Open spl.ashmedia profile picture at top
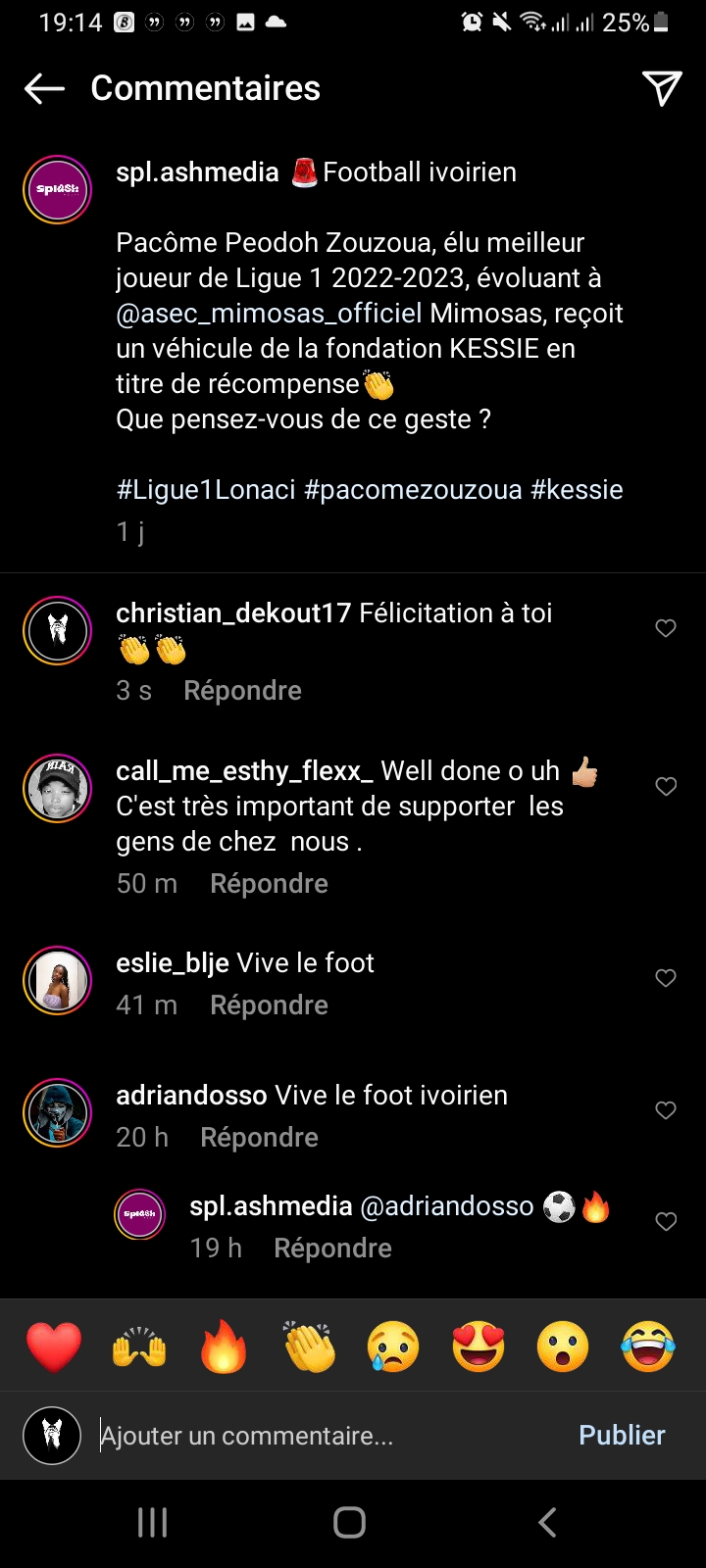Image resolution: width=706 pixels, height=1568 pixels. pos(57,189)
